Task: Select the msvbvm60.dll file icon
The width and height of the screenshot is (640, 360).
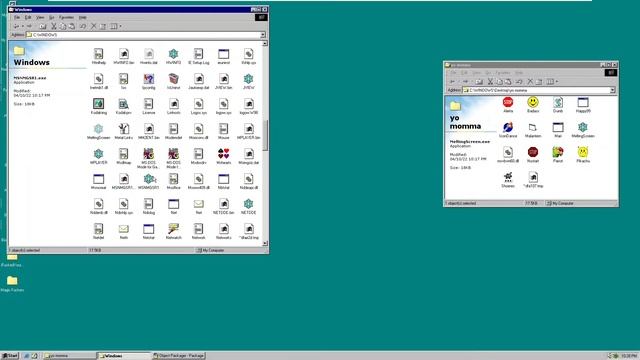Action: [x=508, y=152]
